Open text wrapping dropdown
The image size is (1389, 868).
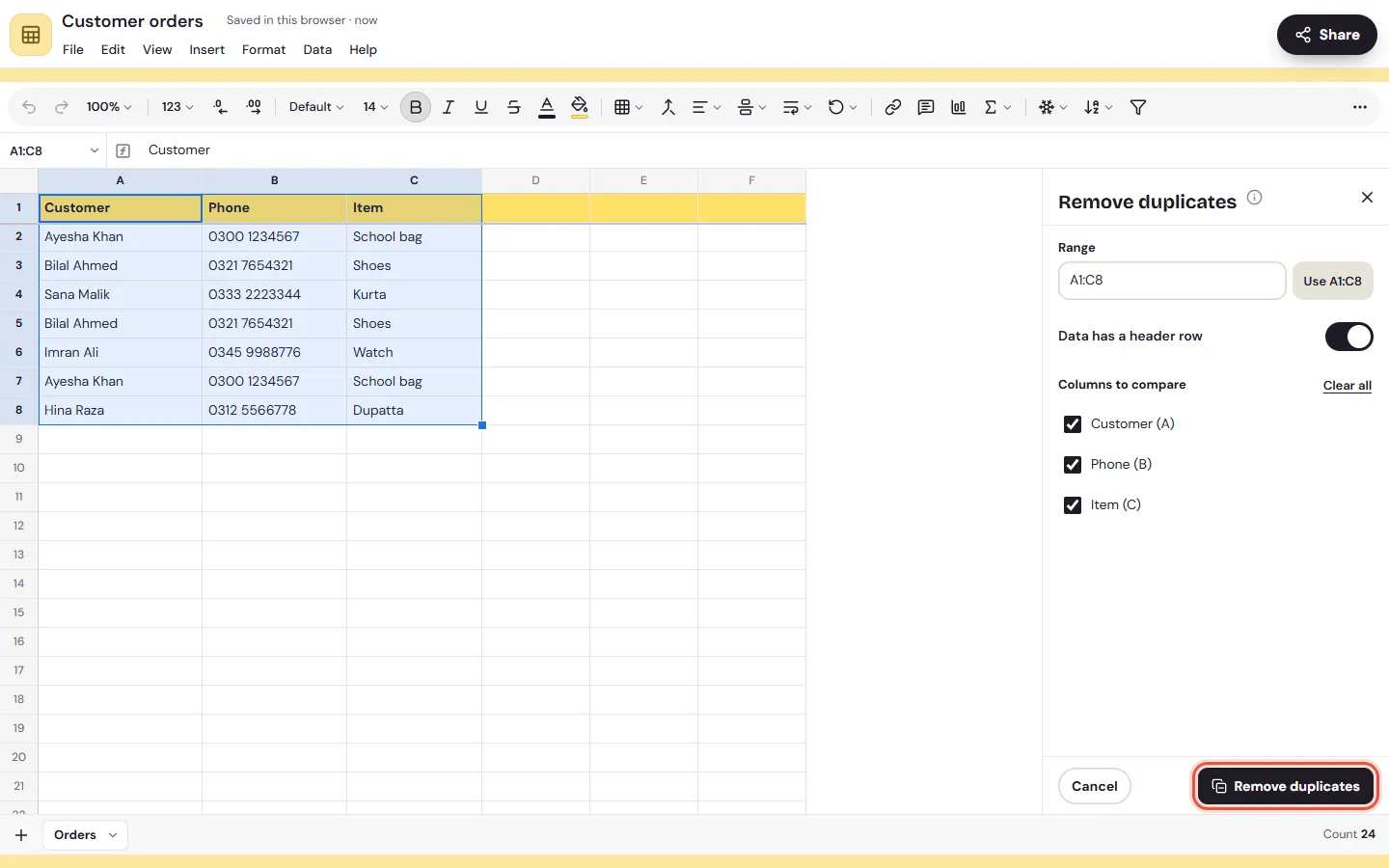pos(797,107)
